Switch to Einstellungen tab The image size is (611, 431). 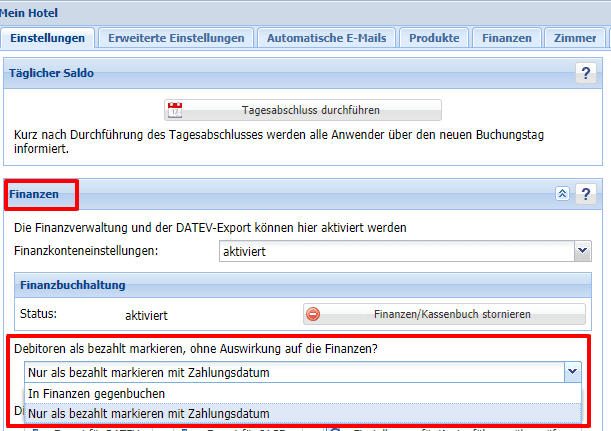[x=48, y=38]
